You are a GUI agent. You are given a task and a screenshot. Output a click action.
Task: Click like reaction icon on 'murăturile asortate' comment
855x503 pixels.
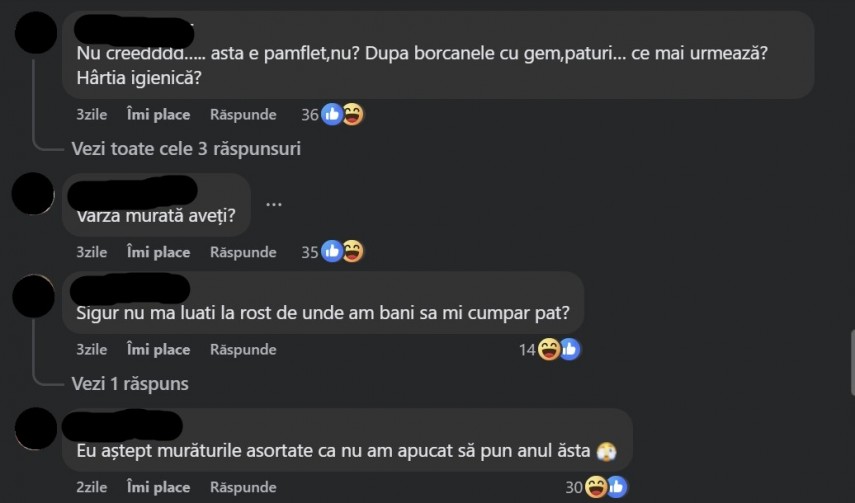[616, 487]
